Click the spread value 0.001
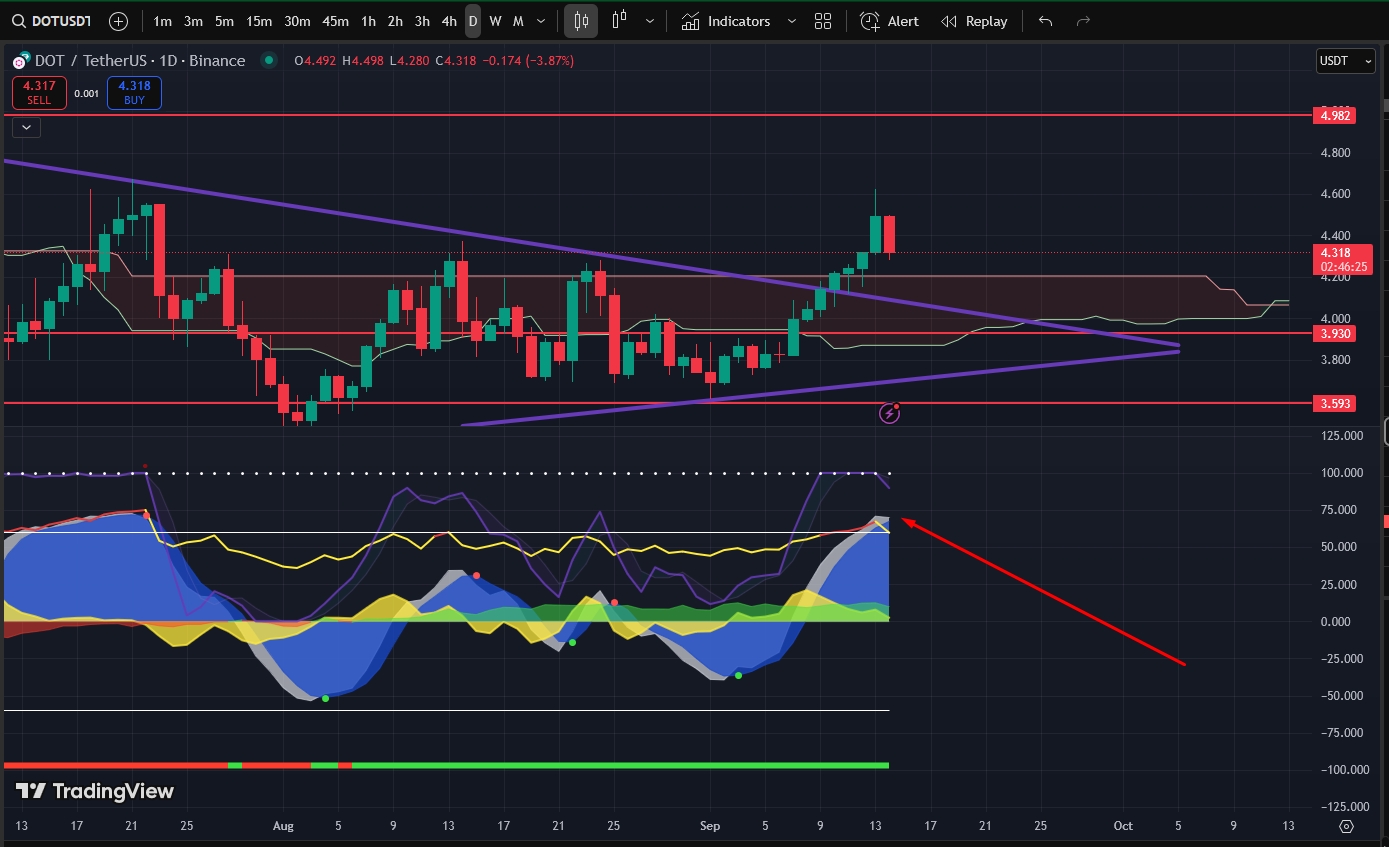1389x847 pixels. (87, 94)
